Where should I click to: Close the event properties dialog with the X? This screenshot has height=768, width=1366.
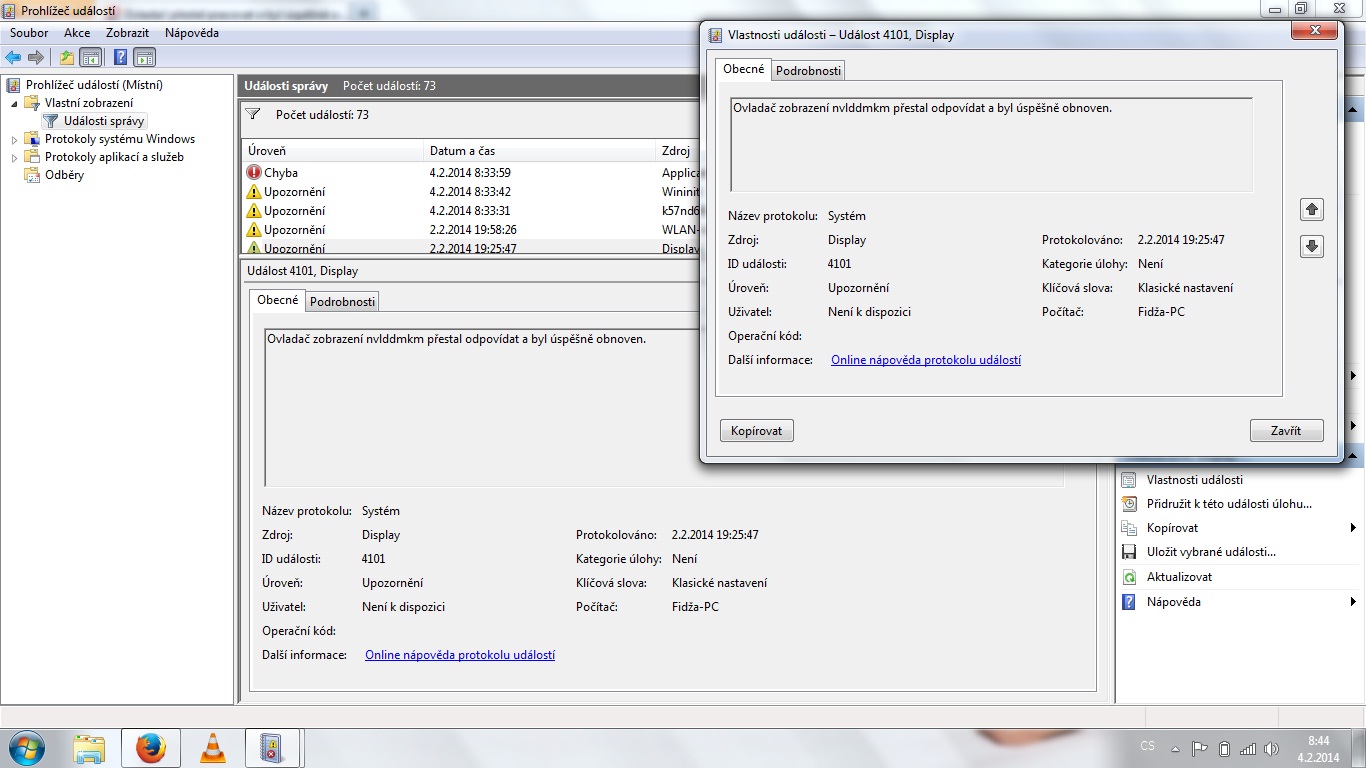pos(1314,32)
